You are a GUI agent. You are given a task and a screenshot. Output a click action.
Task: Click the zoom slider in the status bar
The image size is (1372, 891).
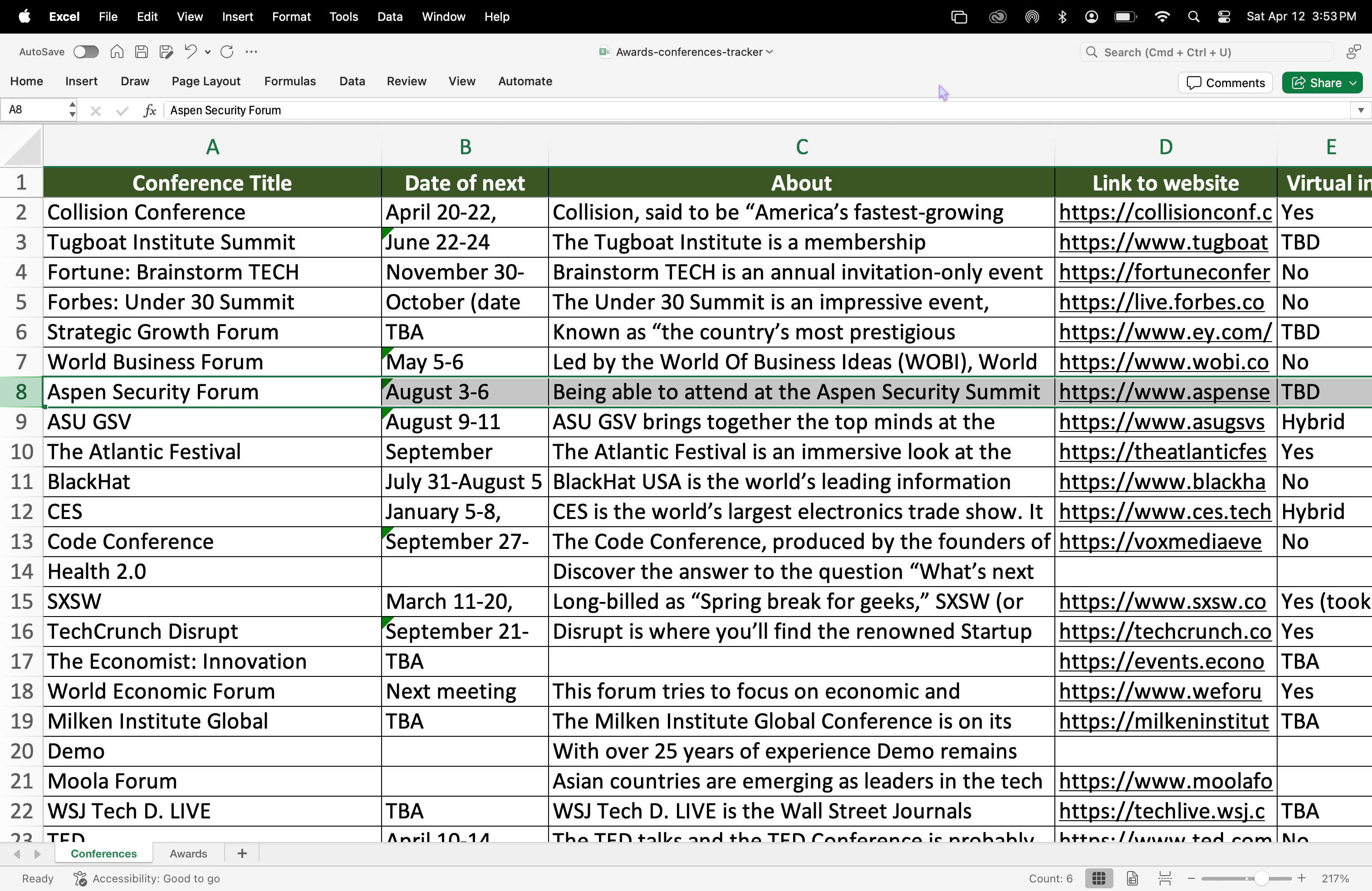(1261, 878)
